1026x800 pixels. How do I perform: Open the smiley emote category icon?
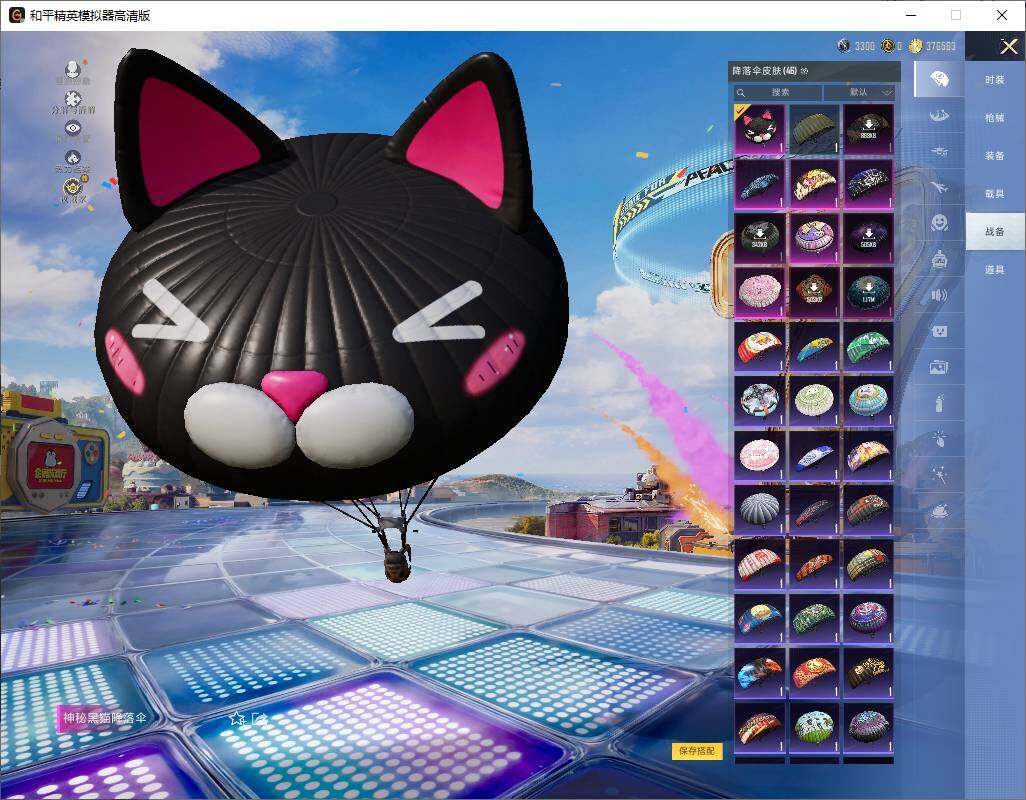coord(939,223)
